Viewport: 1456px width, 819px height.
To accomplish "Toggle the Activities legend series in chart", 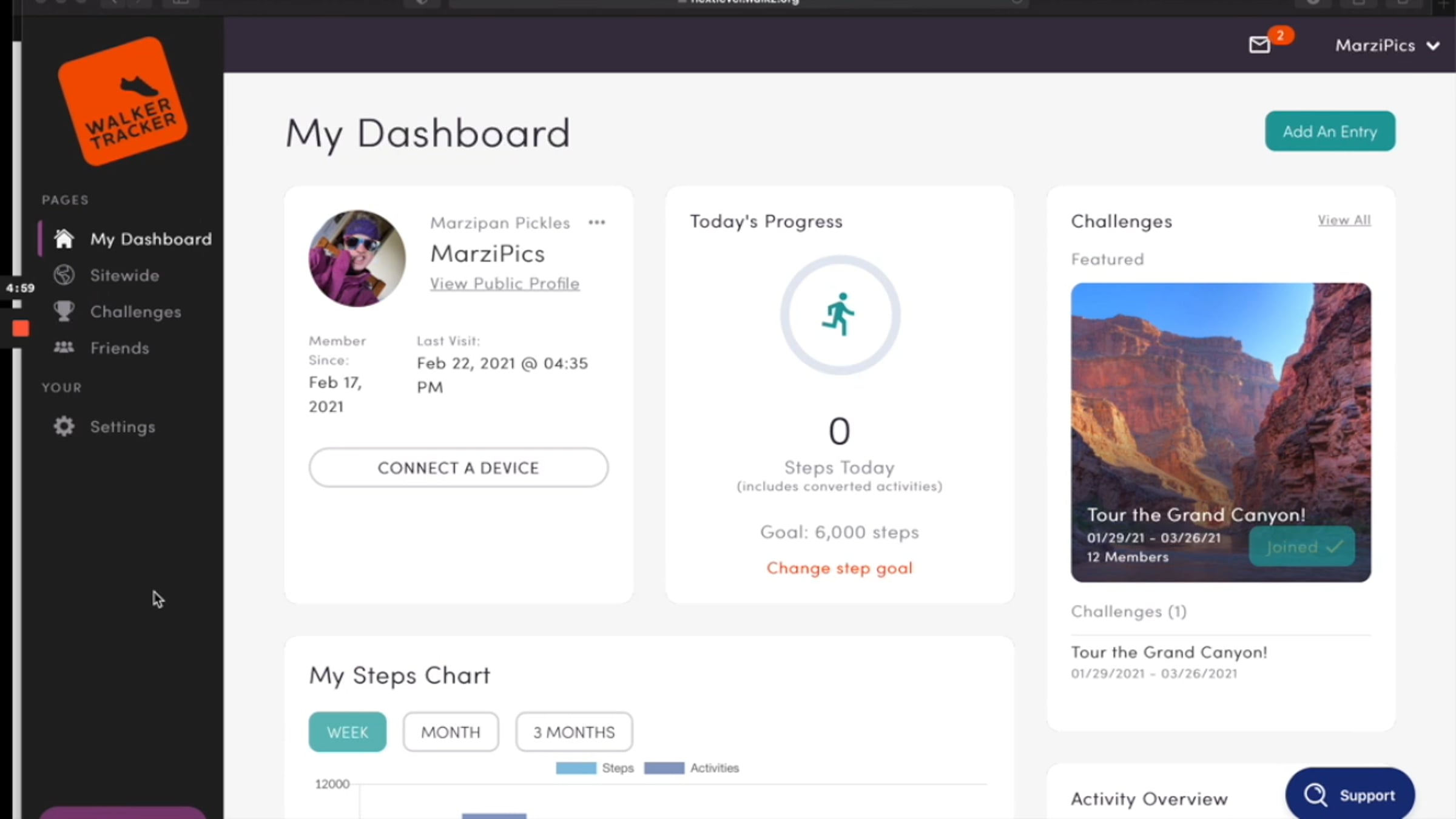I will [692, 768].
